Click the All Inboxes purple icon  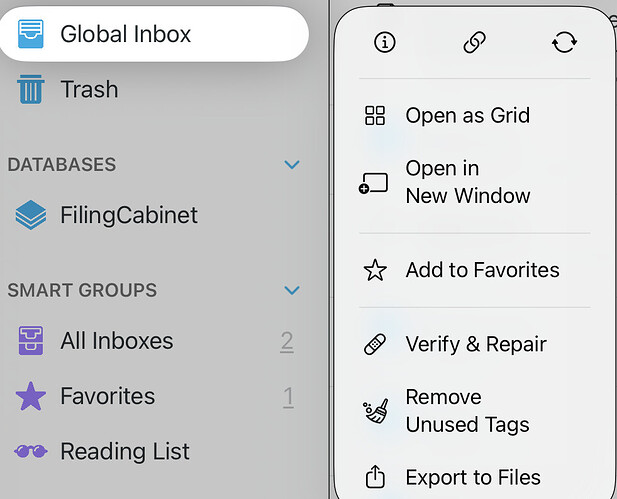point(31,342)
